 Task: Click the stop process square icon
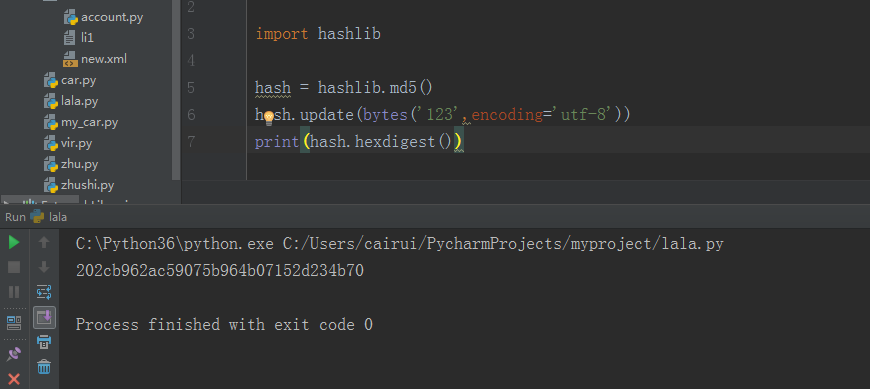coord(14,267)
